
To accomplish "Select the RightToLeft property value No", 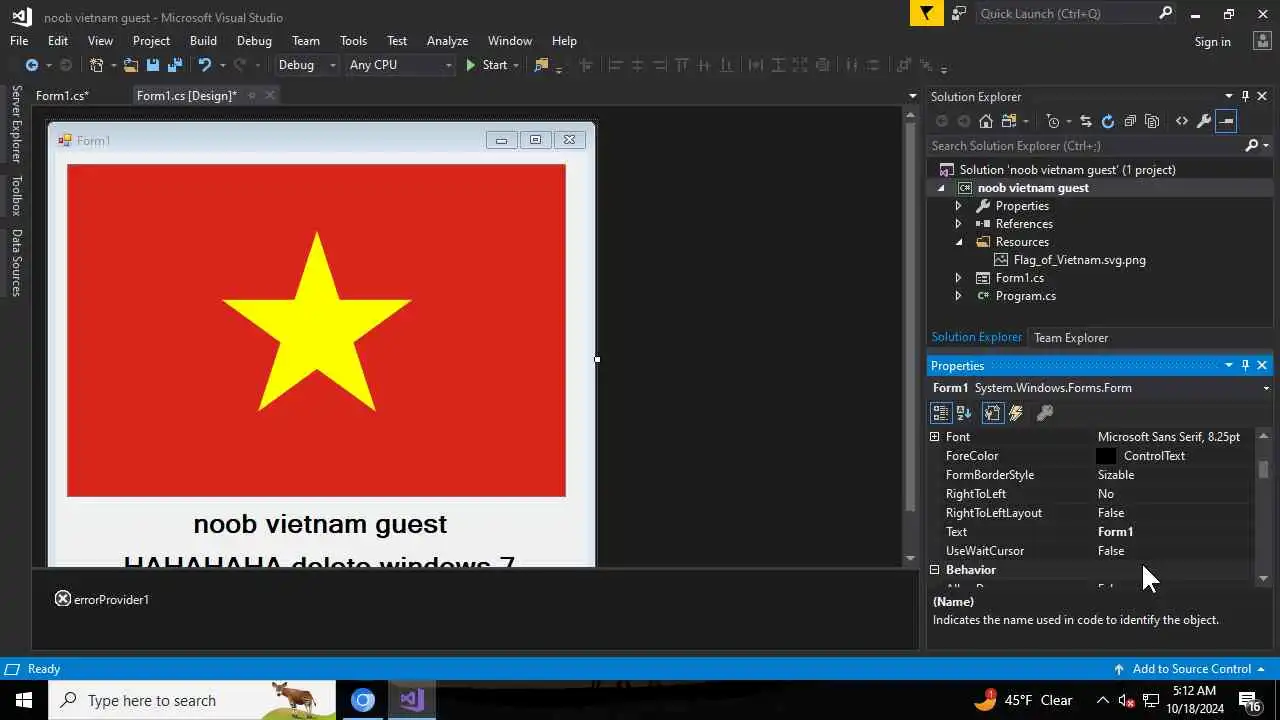I will [1106, 494].
